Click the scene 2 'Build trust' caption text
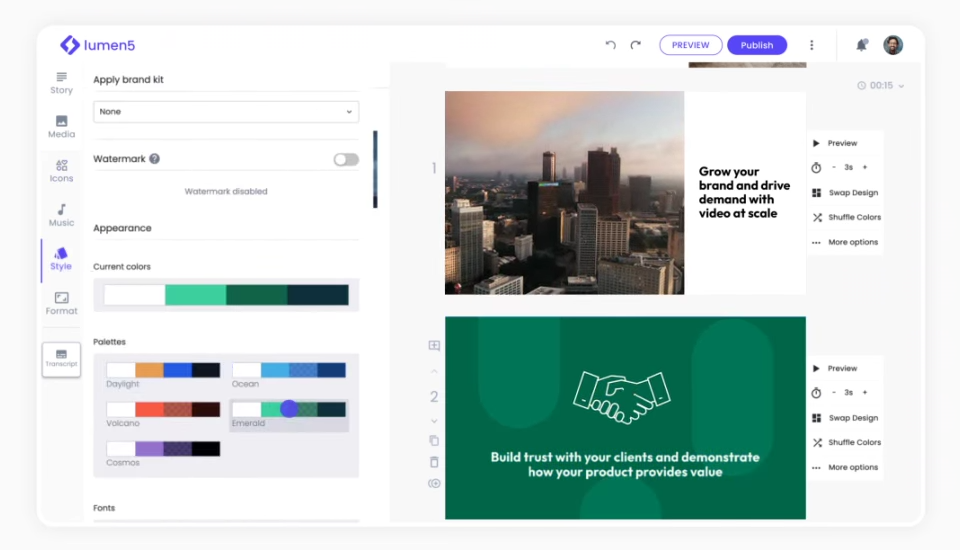 click(x=625, y=464)
